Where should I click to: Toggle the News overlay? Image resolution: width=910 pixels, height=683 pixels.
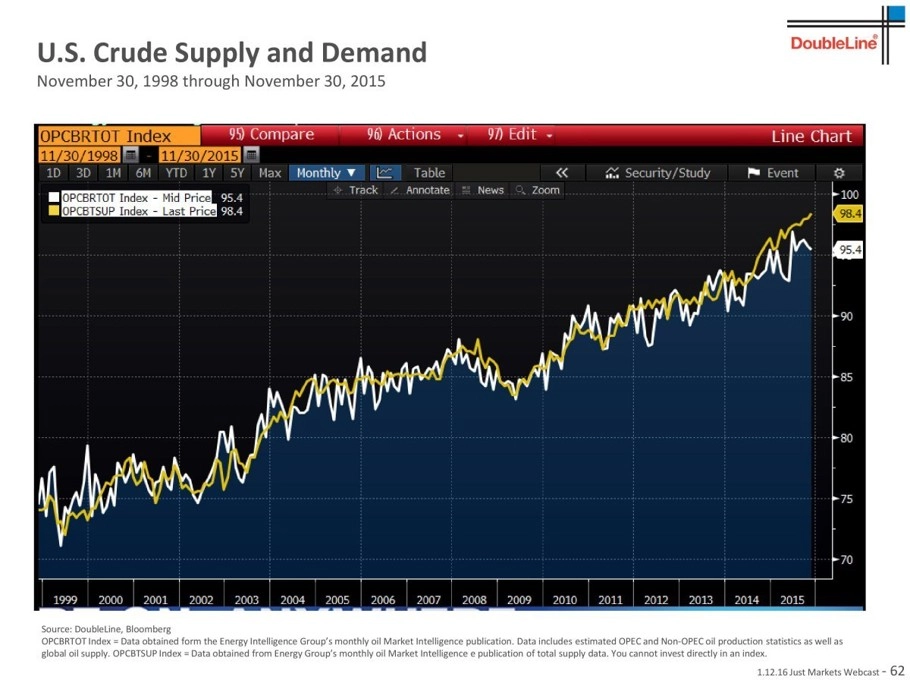[x=482, y=190]
